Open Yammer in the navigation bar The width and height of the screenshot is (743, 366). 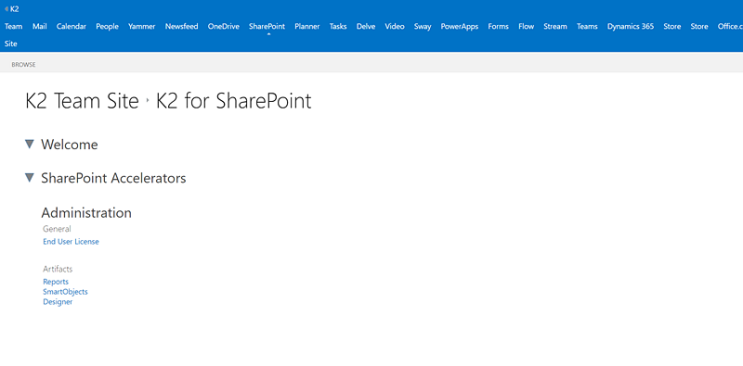(x=142, y=27)
